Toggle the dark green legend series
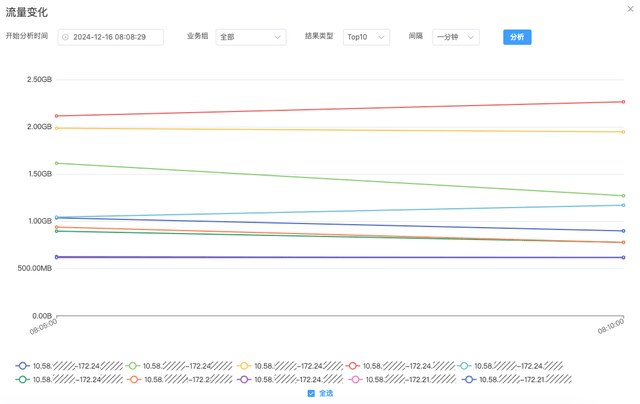Viewport: 640px width, 404px height. (x=69, y=380)
